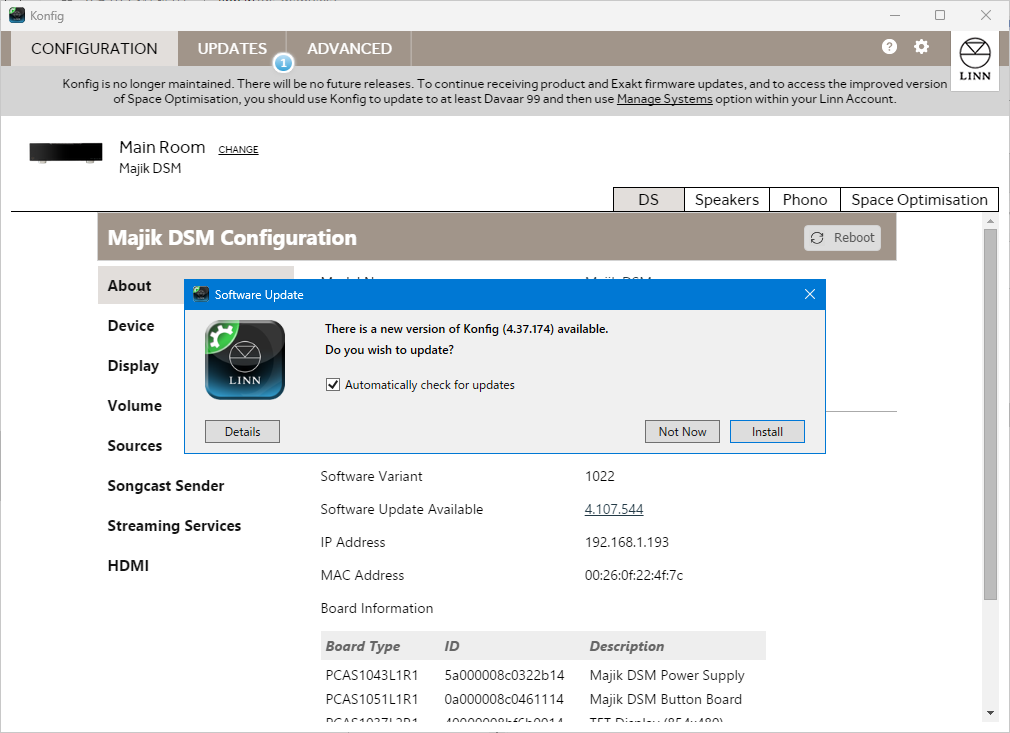Open the Streaming Services section

click(174, 526)
